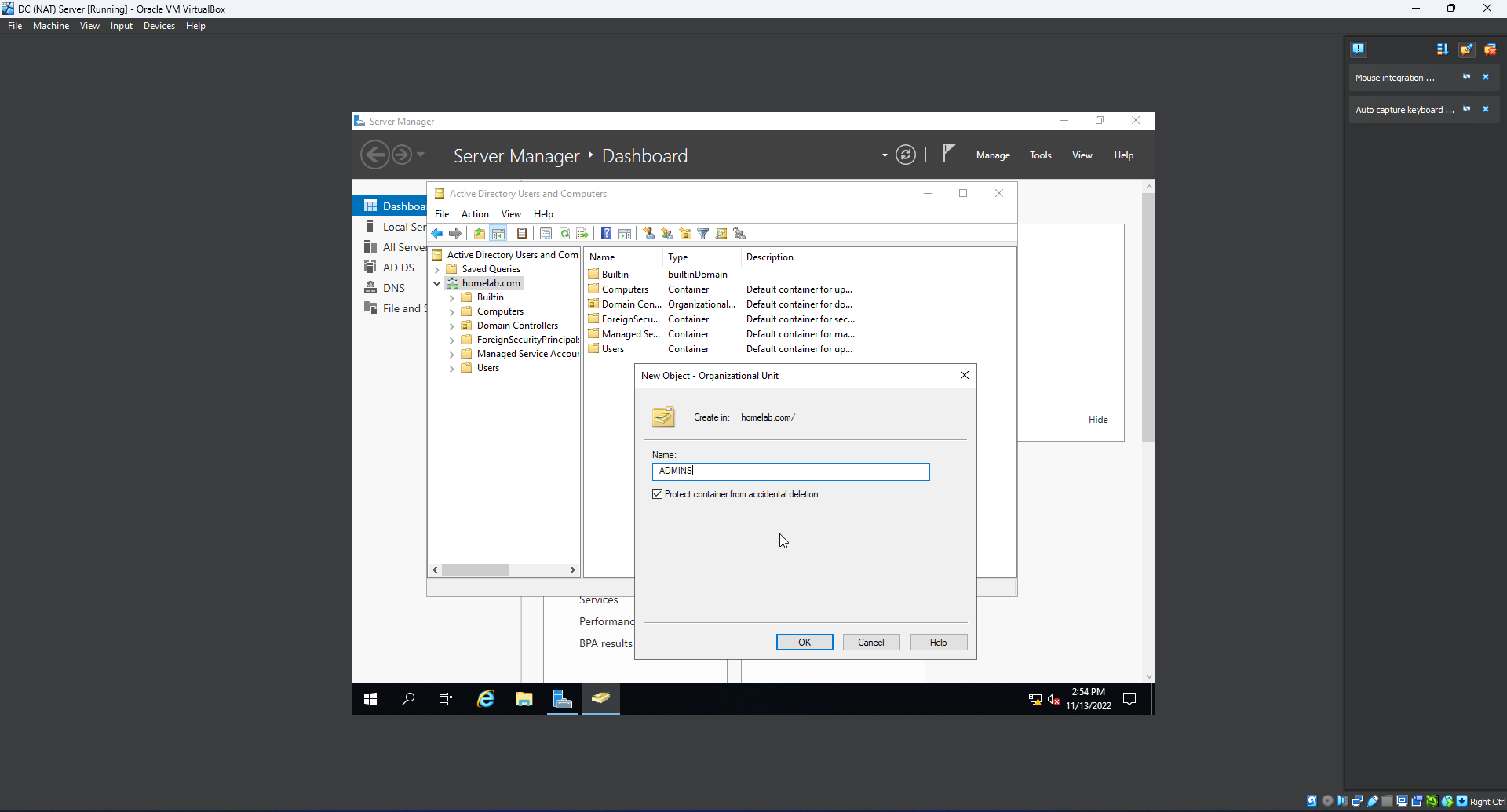
Task: Uncheck Protect container from accidental deletion
Action: (658, 494)
